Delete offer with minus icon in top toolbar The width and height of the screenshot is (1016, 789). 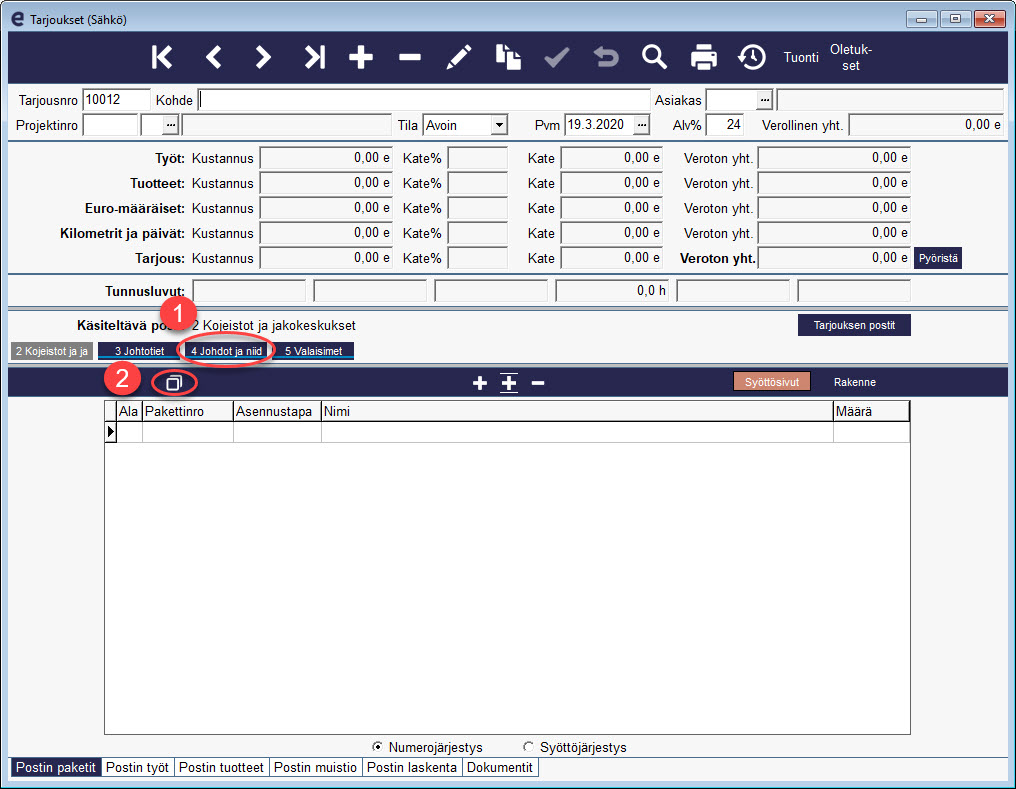(410, 58)
